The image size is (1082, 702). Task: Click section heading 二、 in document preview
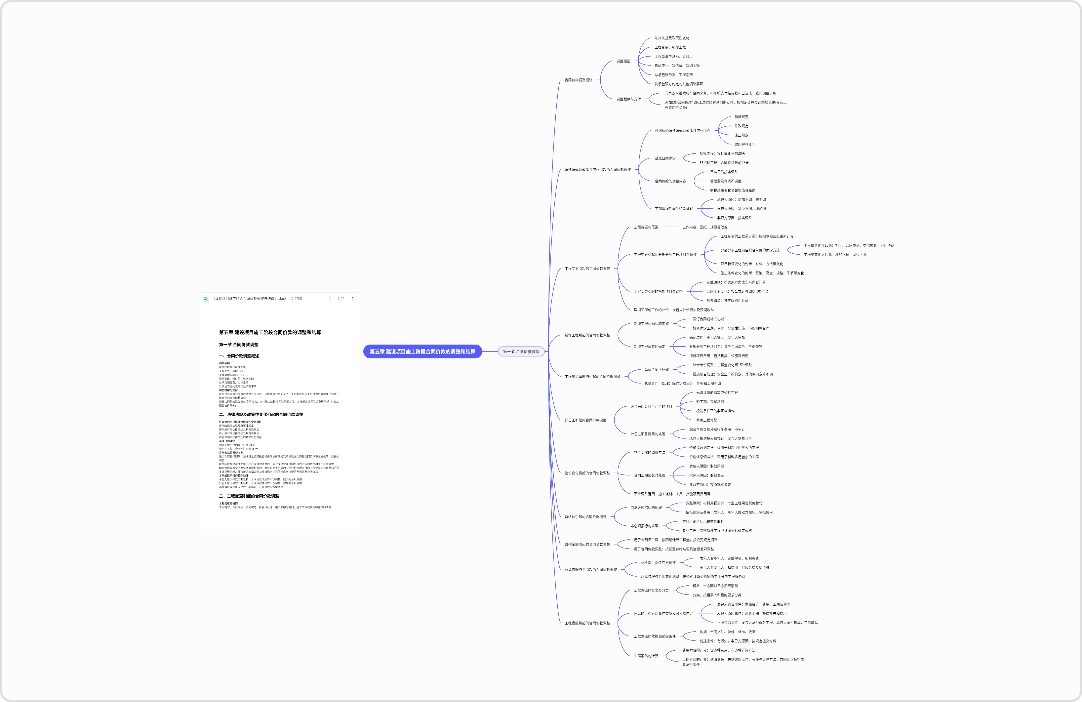coord(260,414)
